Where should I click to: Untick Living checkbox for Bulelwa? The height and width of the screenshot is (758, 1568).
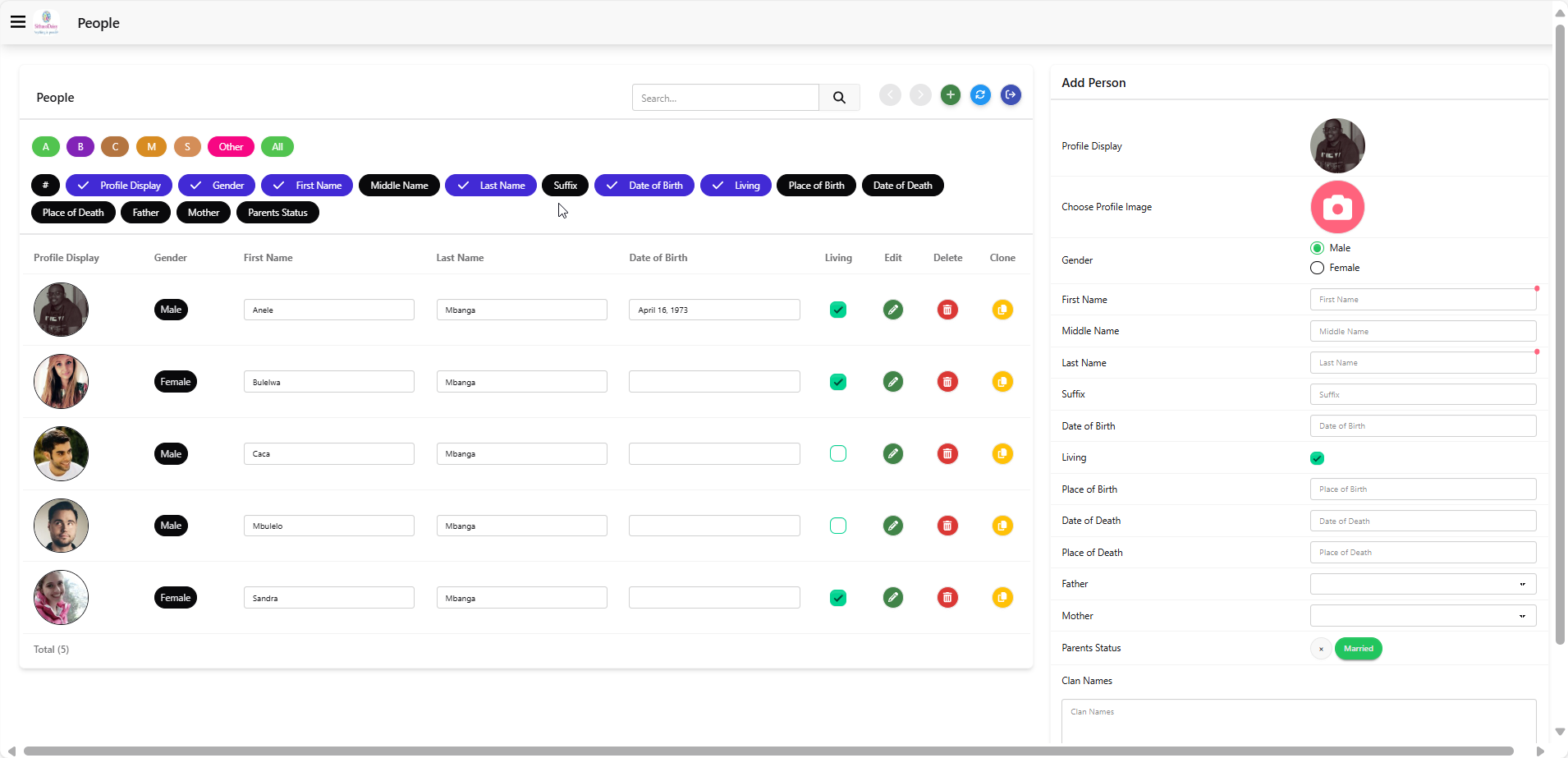[838, 382]
